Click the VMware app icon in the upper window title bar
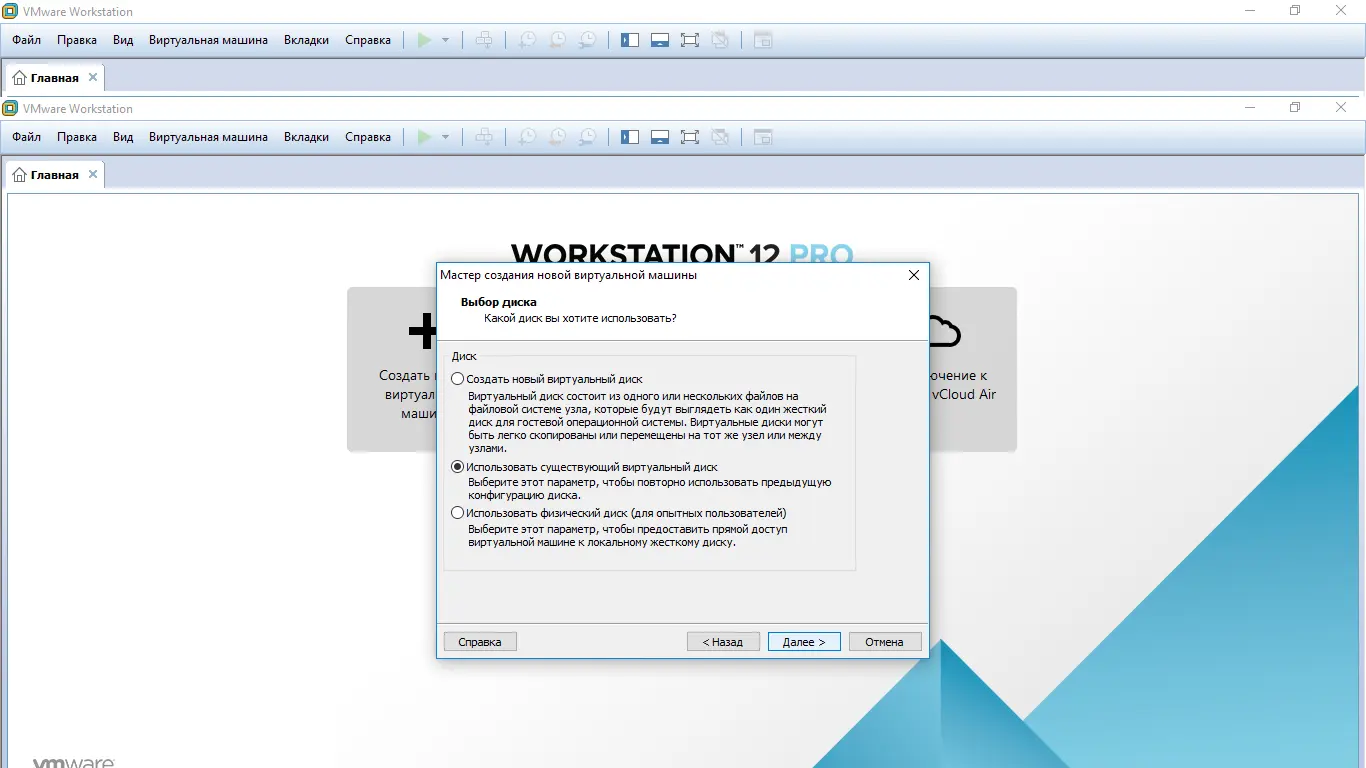Image resolution: width=1366 pixels, height=768 pixels. [10, 12]
